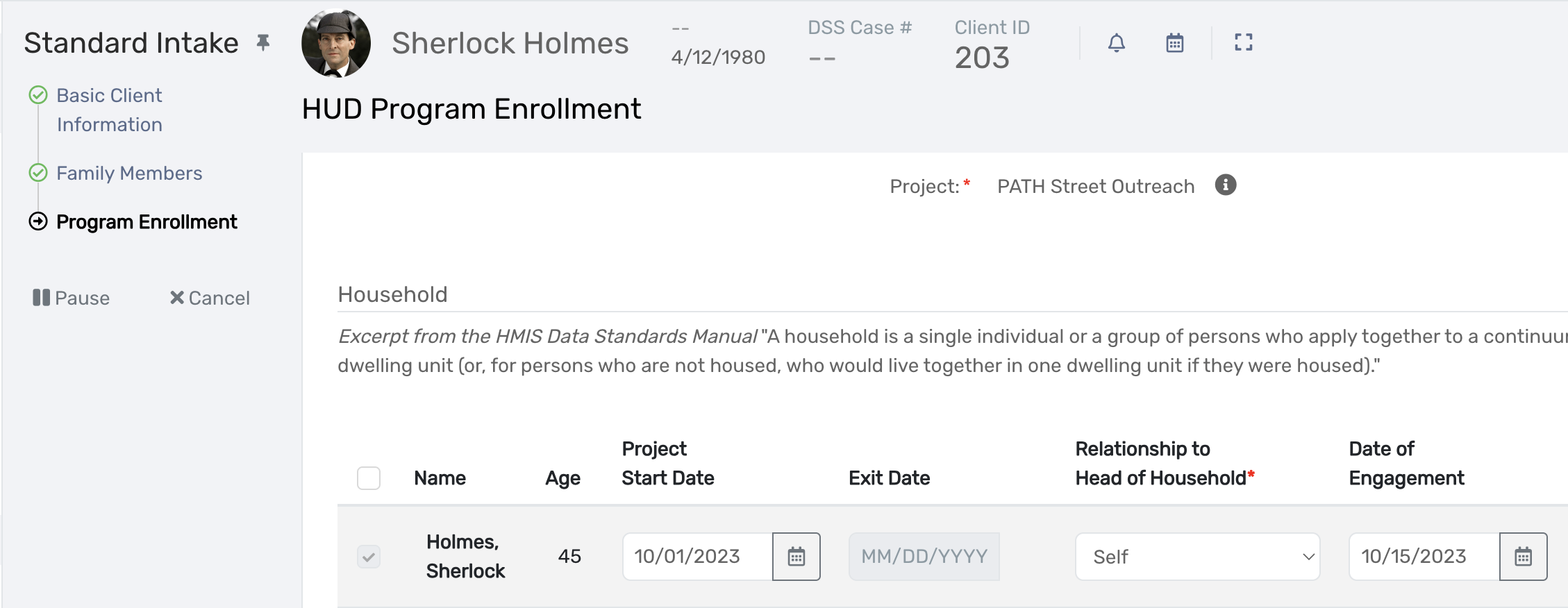
Task: Expand the Relationship to Head of Household dropdown
Action: 1197,557
